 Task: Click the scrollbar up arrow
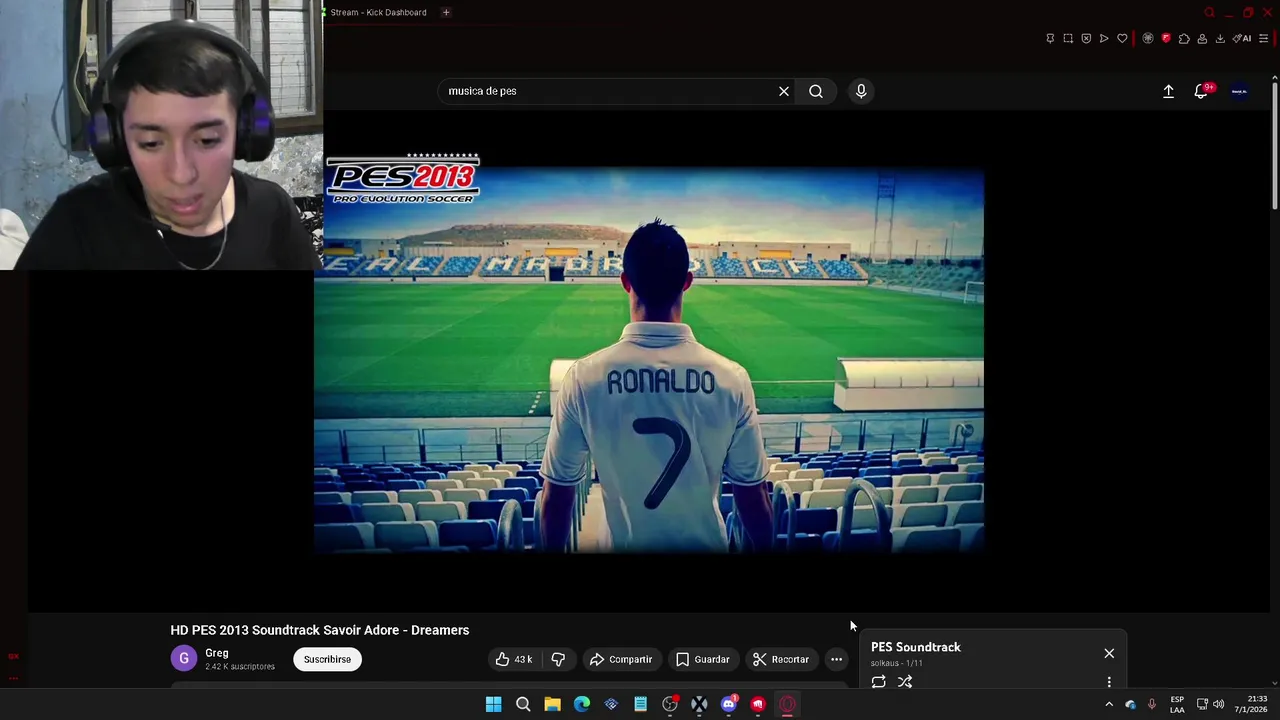click(x=1274, y=79)
